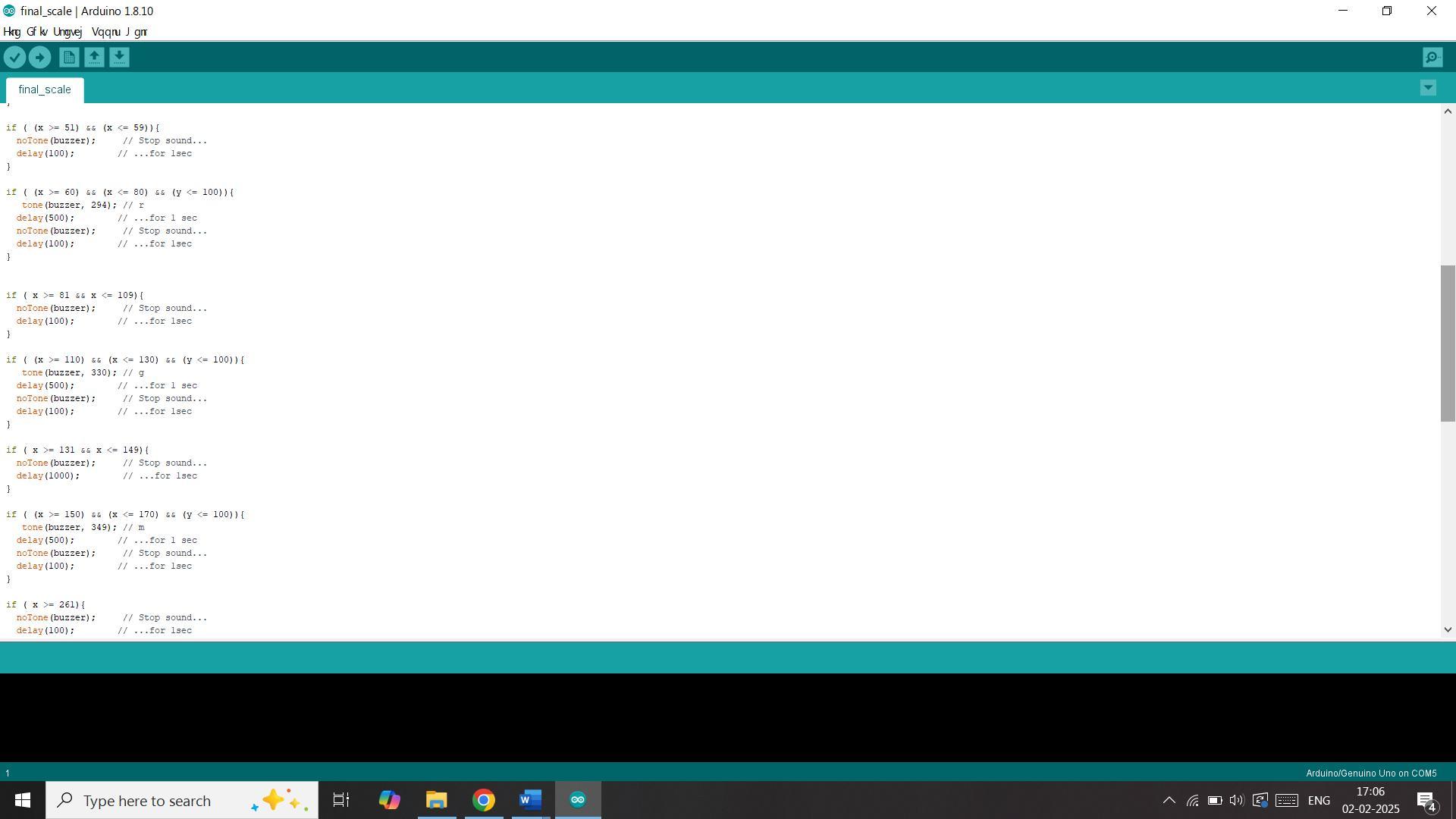The width and height of the screenshot is (1456, 819).
Task: Upload sketch with right-arrow button
Action: [x=39, y=58]
